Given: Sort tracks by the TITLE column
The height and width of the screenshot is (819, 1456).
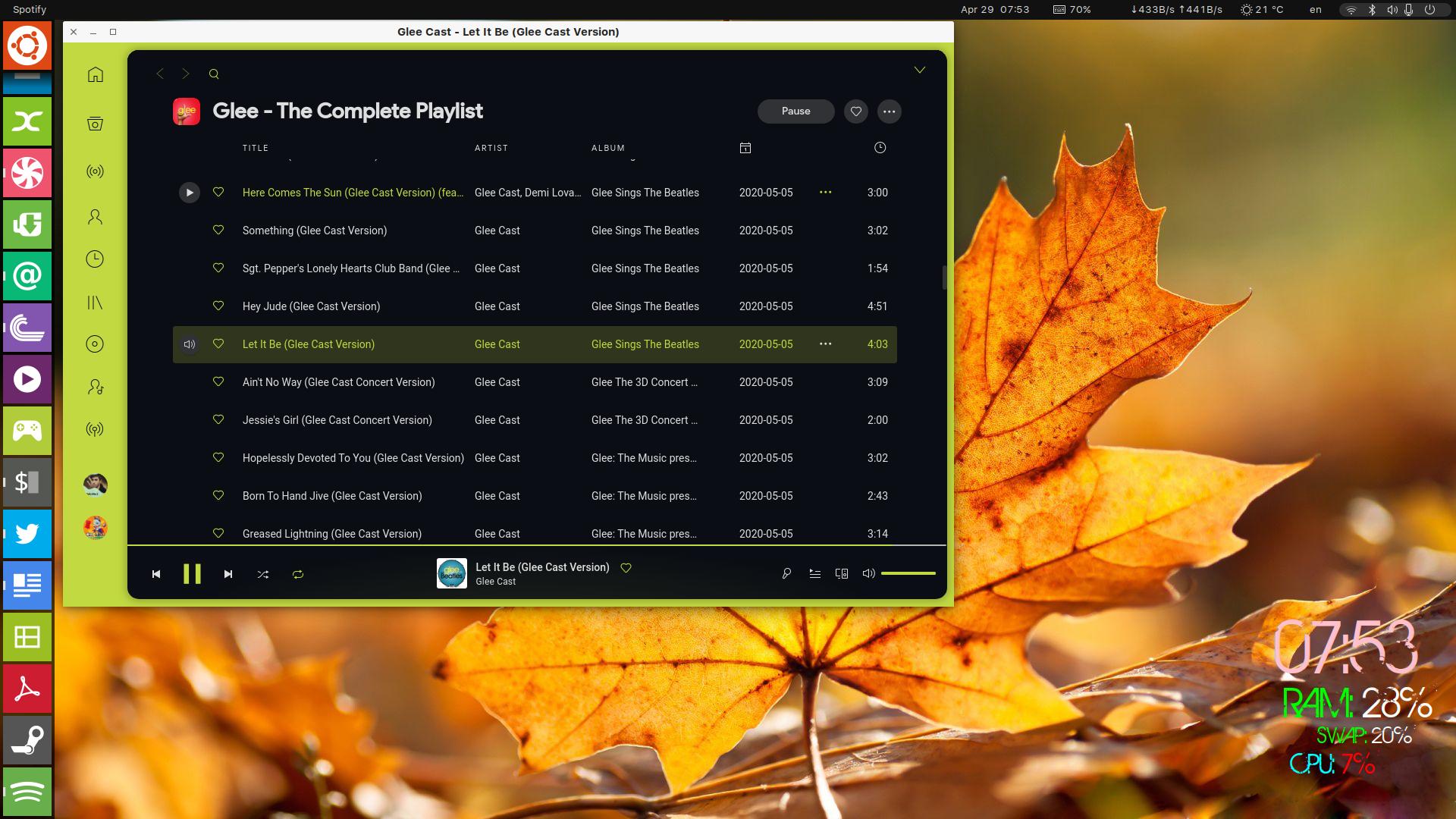Looking at the screenshot, I should [x=256, y=148].
